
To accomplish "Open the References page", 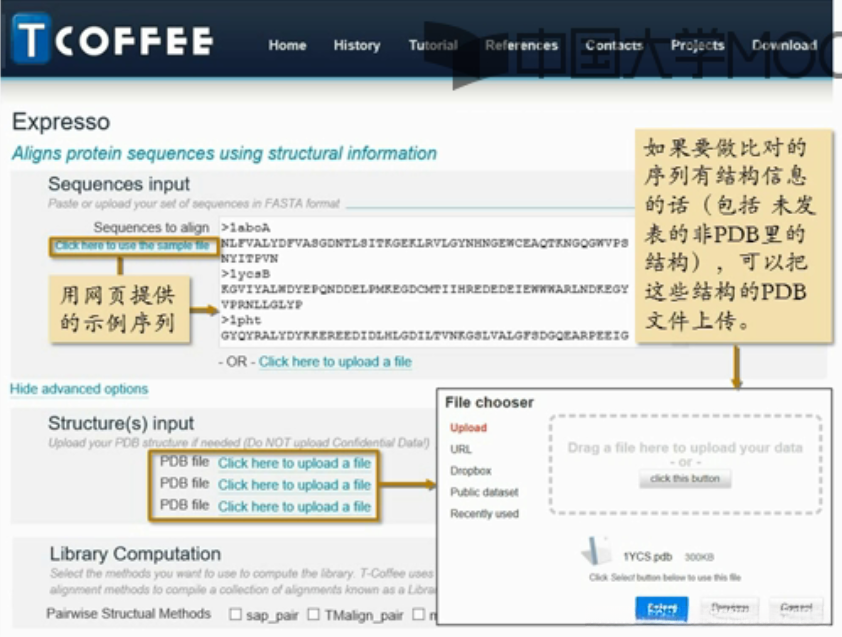I will pos(521,45).
